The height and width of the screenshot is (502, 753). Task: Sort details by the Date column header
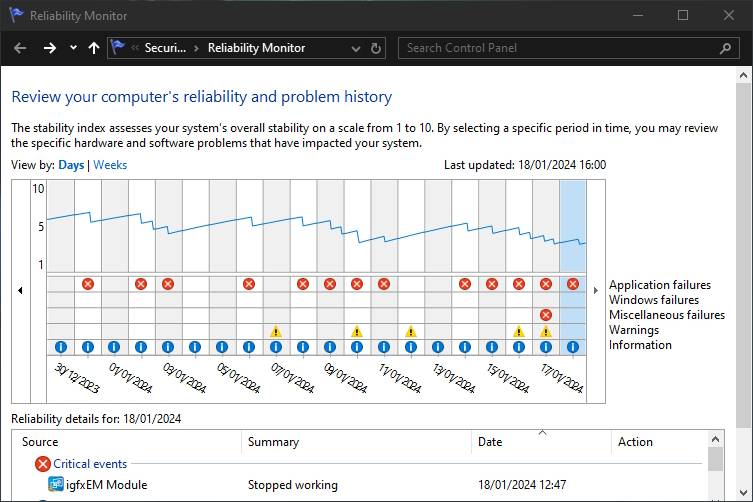click(x=490, y=442)
